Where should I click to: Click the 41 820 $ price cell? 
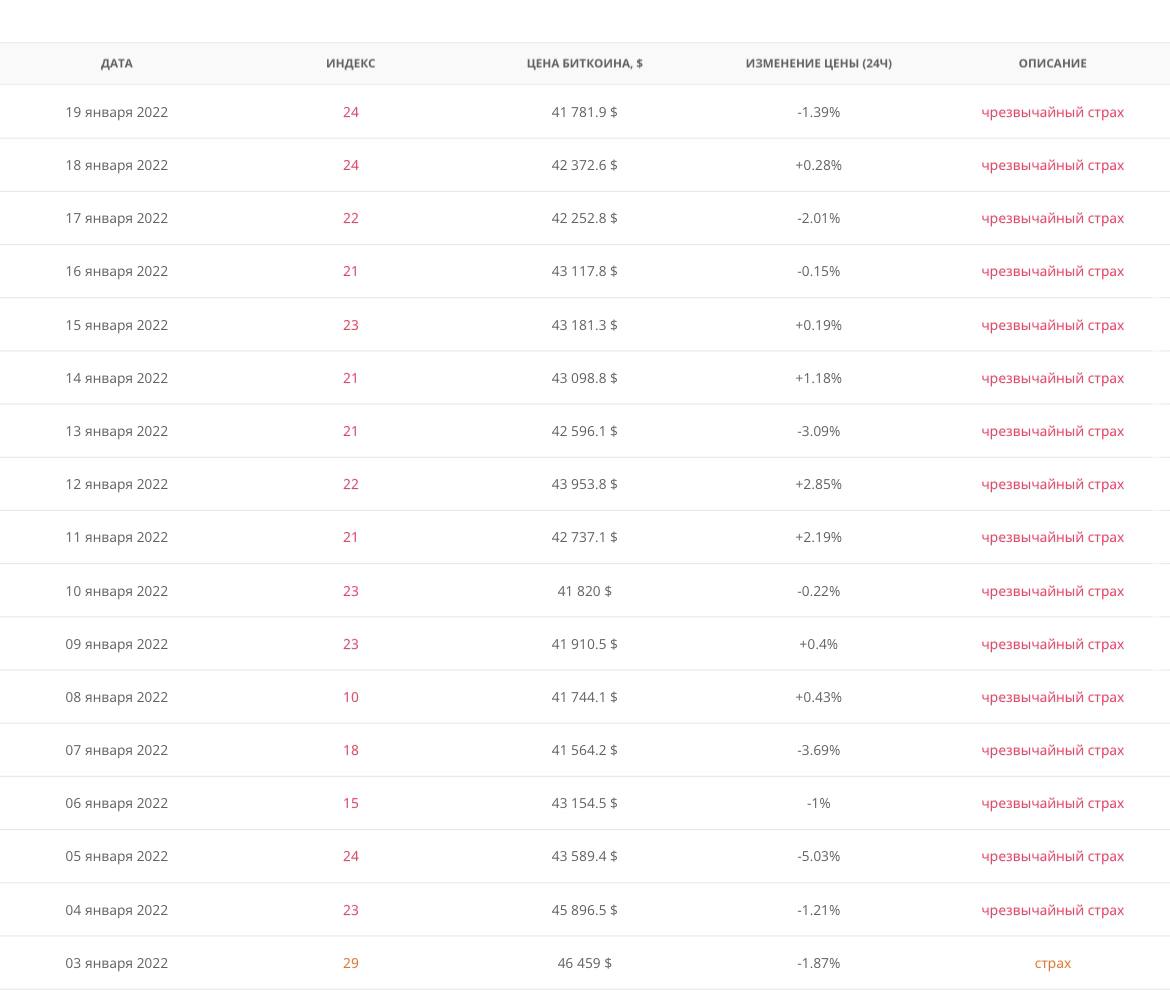[x=585, y=591]
